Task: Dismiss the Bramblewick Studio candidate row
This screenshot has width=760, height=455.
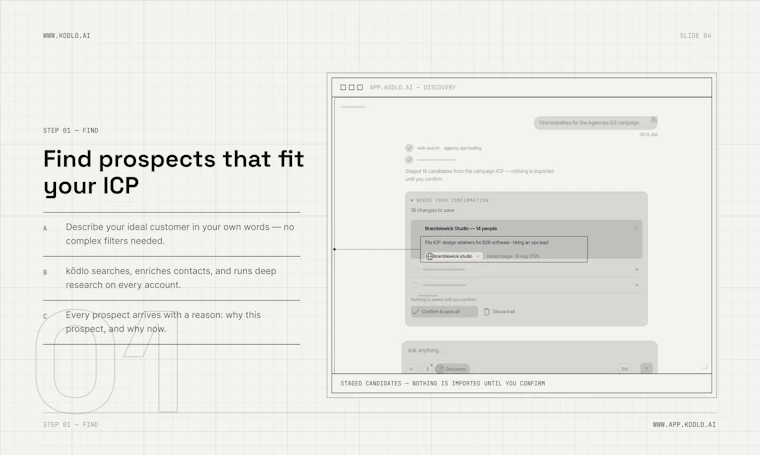Action: pyautogui.click(x=636, y=228)
